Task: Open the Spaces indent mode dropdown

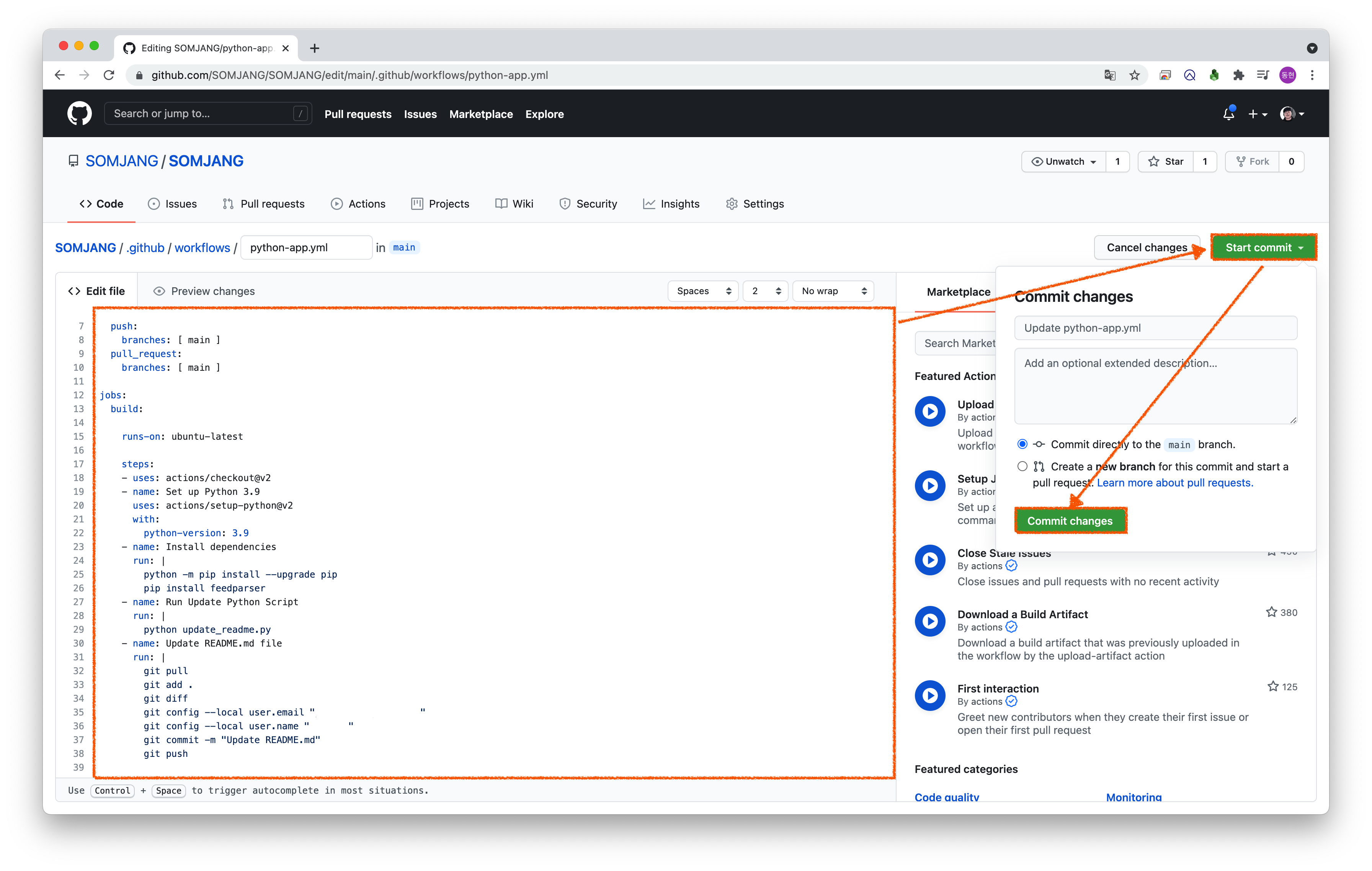Action: [x=703, y=291]
